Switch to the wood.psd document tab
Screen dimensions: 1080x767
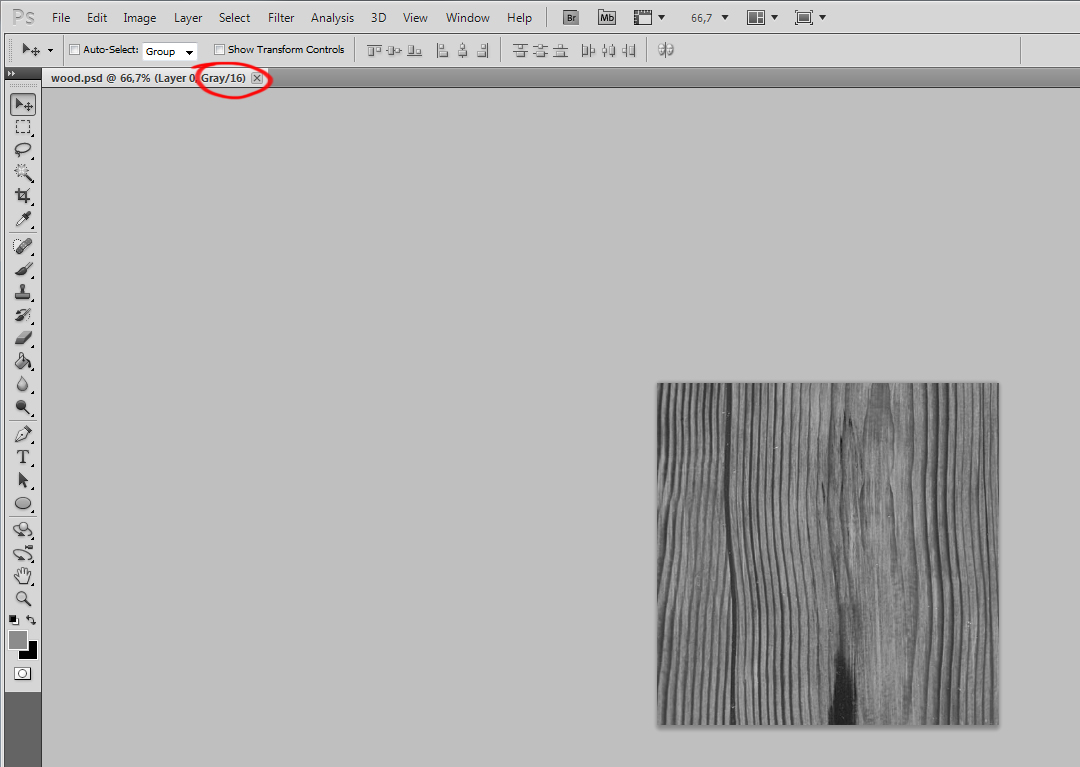pyautogui.click(x=148, y=78)
